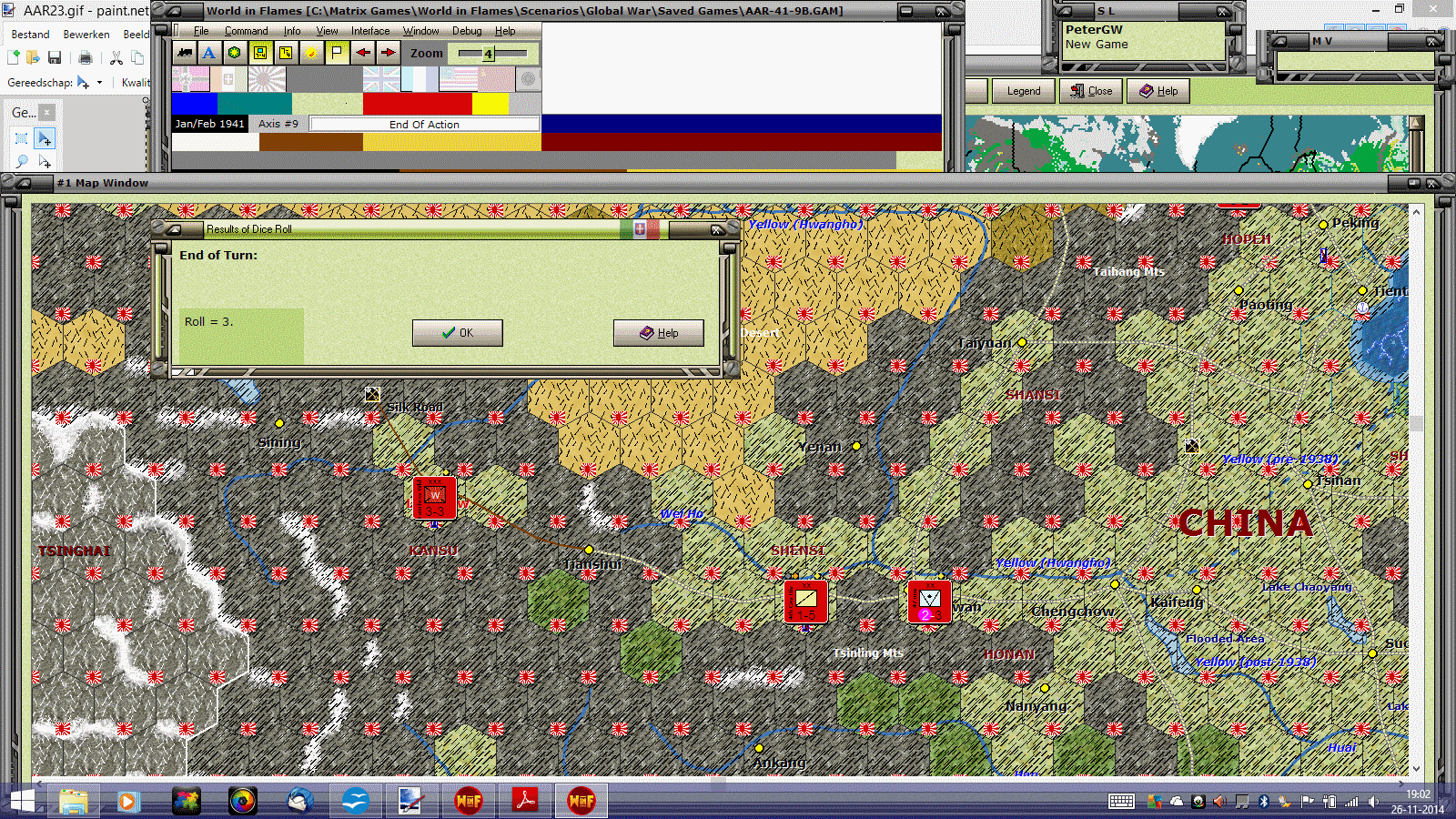This screenshot has height=819, width=1456.
Task: Click the open file icon in paint.net
Action: click(x=34, y=57)
